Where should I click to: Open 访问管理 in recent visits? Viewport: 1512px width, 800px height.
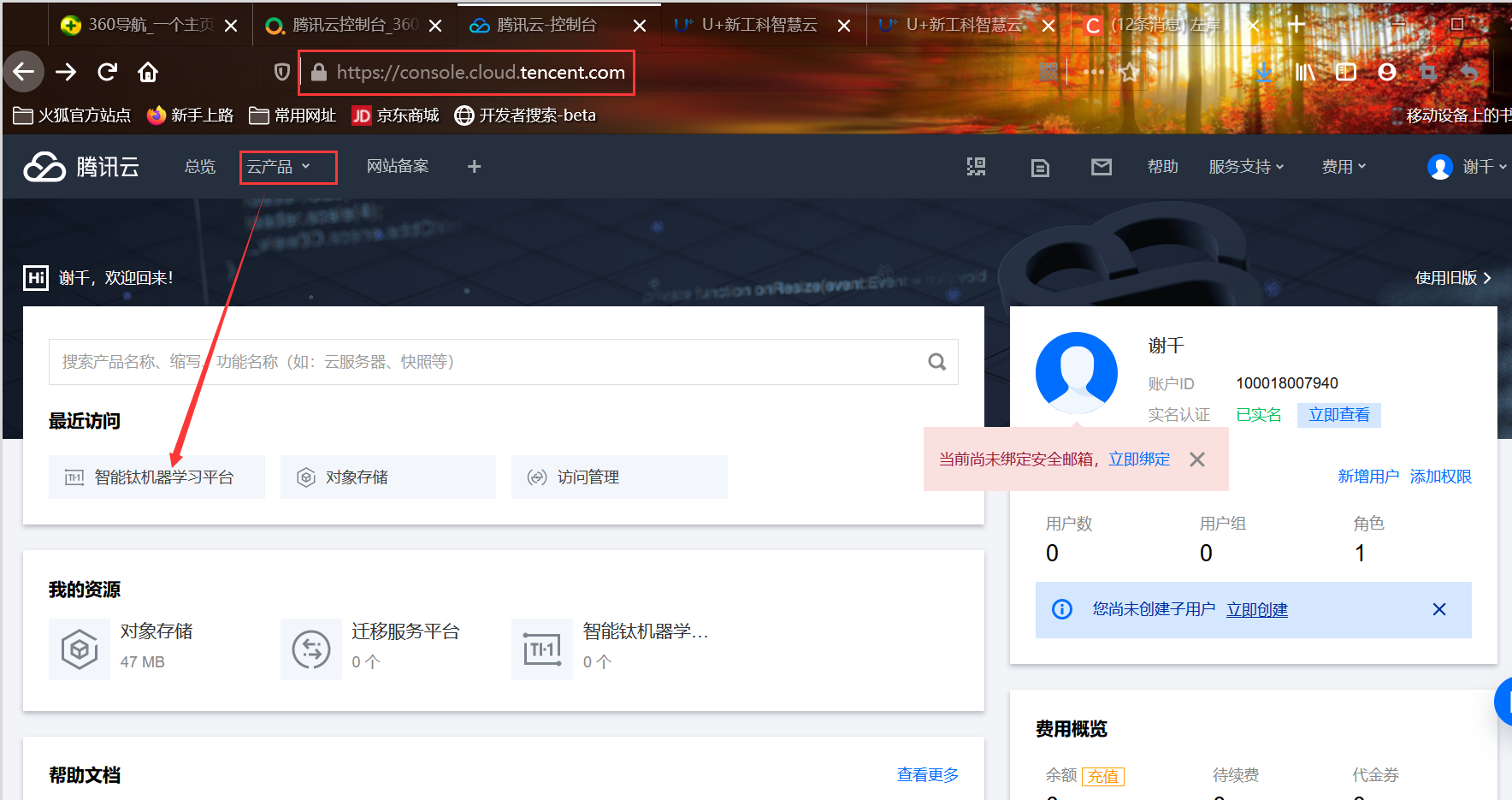click(619, 477)
